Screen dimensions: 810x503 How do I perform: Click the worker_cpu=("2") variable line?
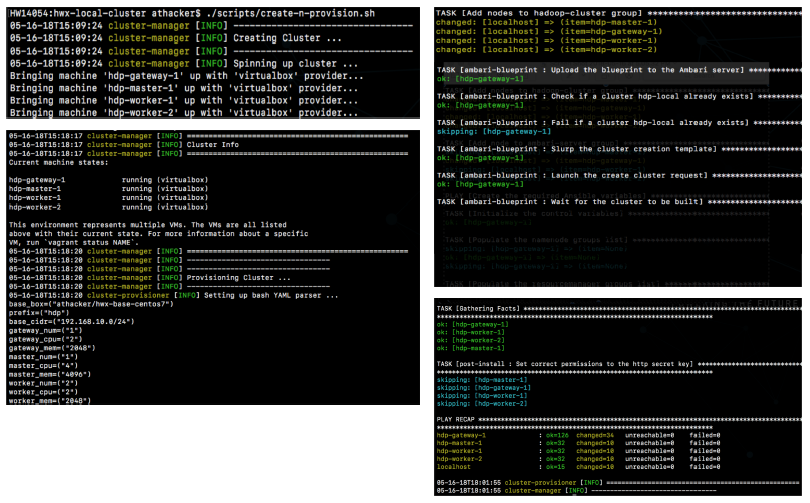coord(43,392)
